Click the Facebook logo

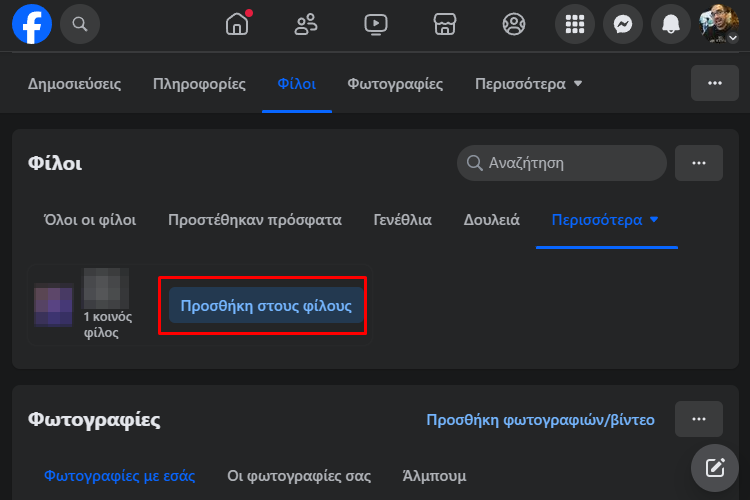click(x=32, y=24)
